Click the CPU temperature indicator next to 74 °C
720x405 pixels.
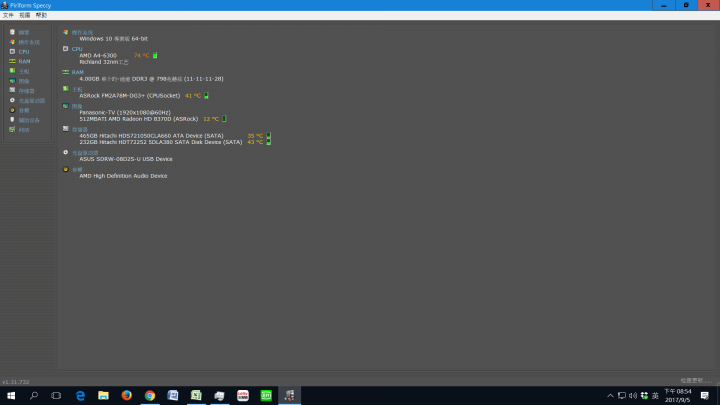point(155,55)
